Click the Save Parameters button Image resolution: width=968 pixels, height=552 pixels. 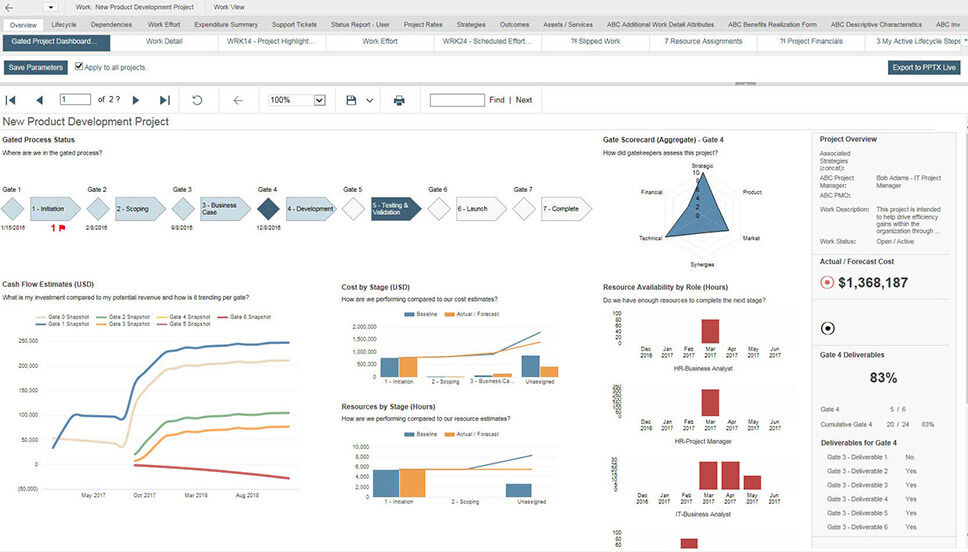pyautogui.click(x=36, y=67)
